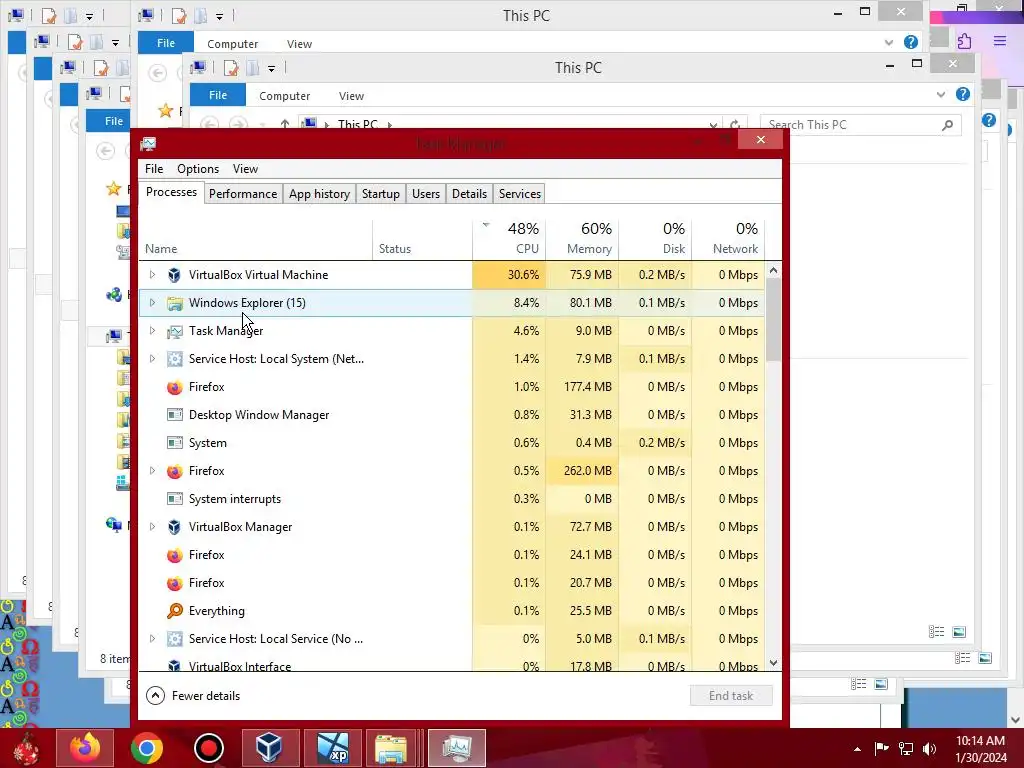Expand the Windows Explorer (15) process group
This screenshot has height=768, width=1024.
(152, 303)
